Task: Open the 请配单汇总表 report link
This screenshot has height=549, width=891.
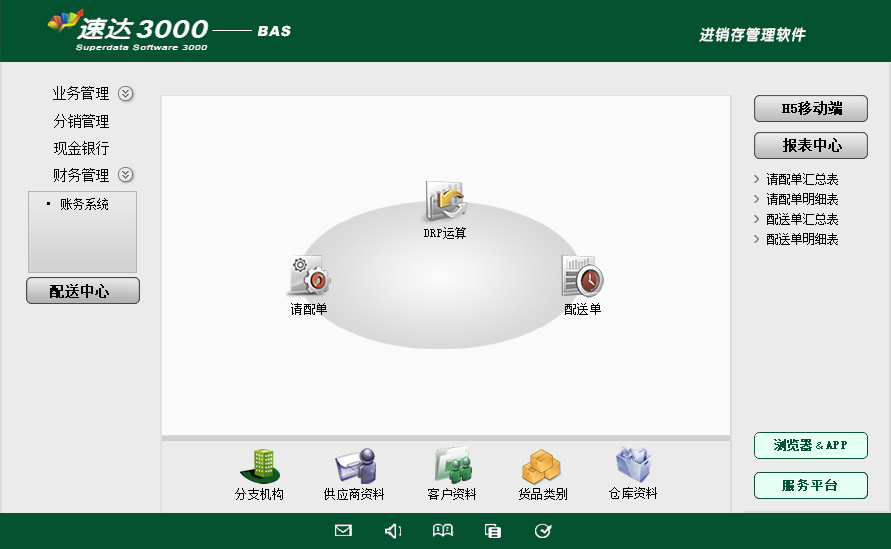Action: [x=802, y=180]
